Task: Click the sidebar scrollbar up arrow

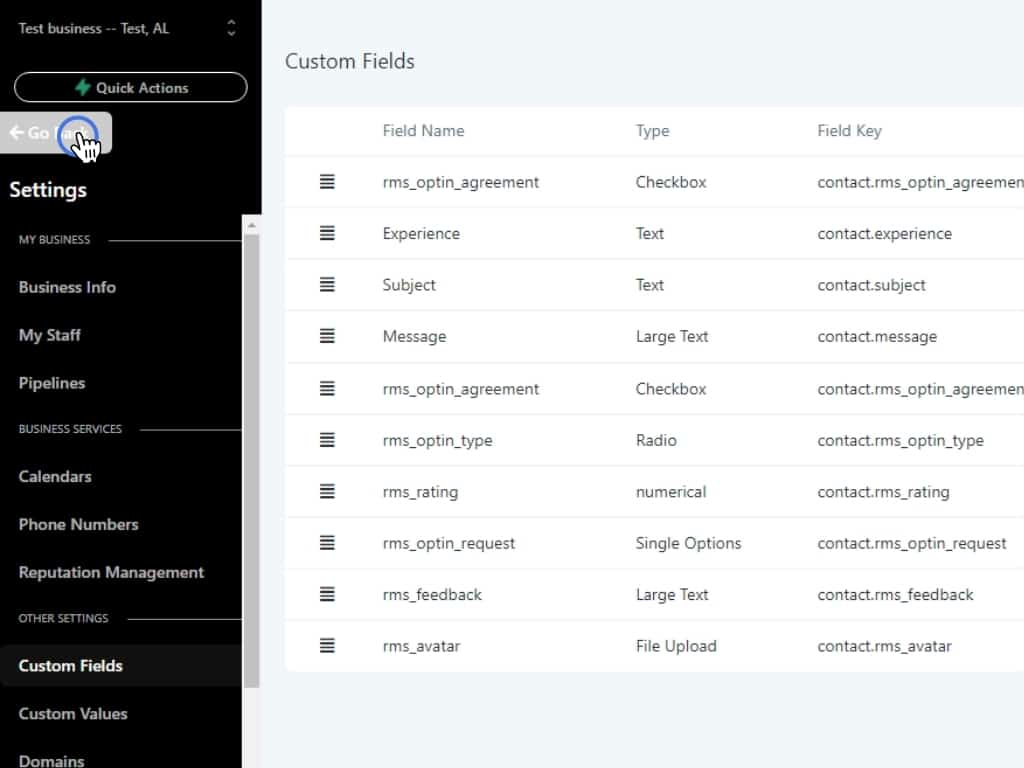Action: [251, 225]
